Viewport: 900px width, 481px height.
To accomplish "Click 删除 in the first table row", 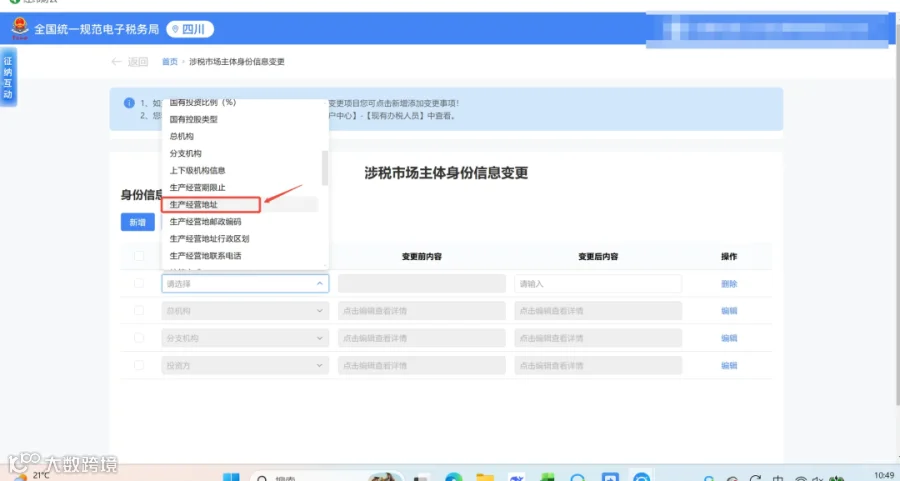I will click(729, 284).
